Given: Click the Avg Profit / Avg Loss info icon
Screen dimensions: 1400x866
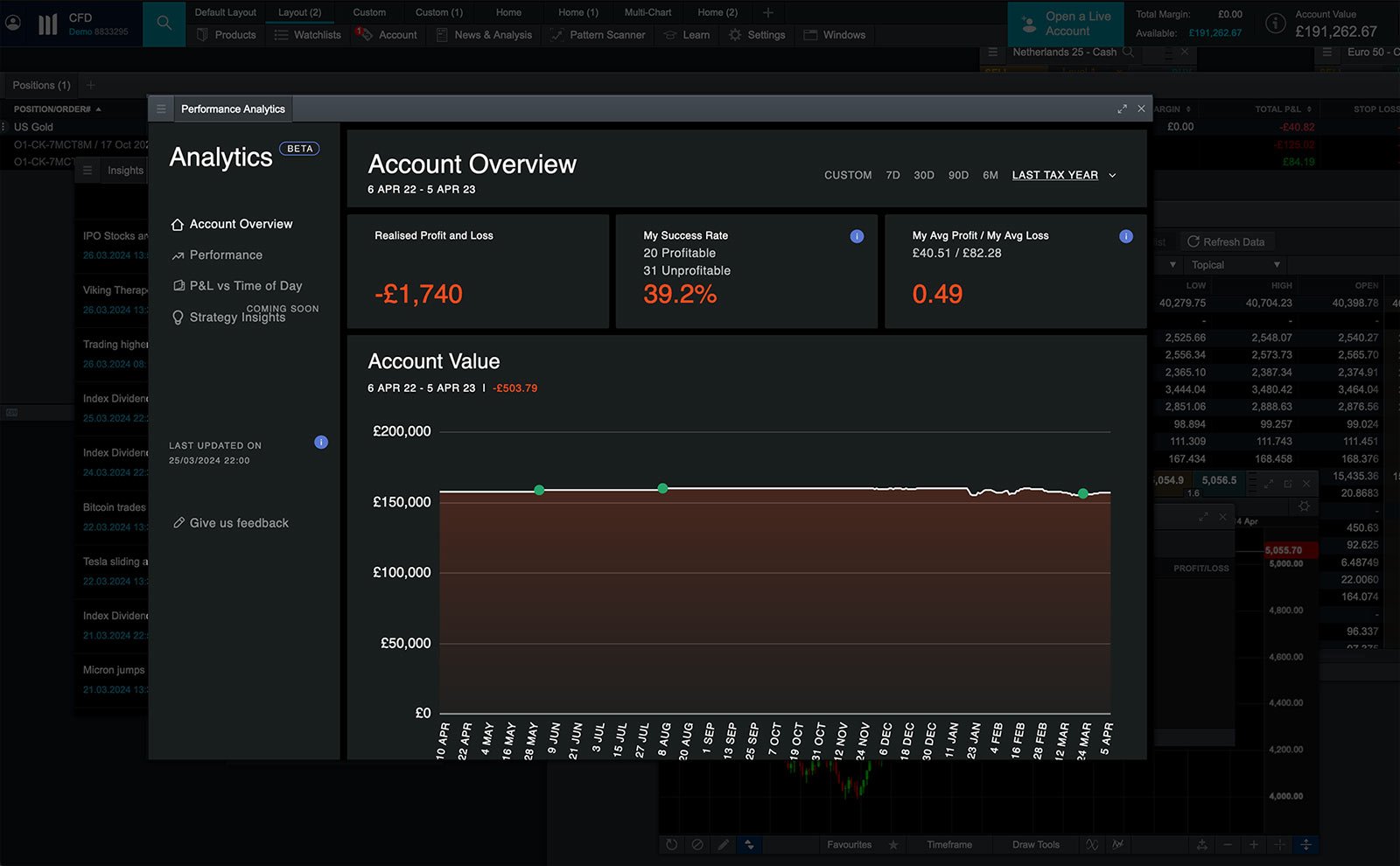Looking at the screenshot, I should 1125,236.
